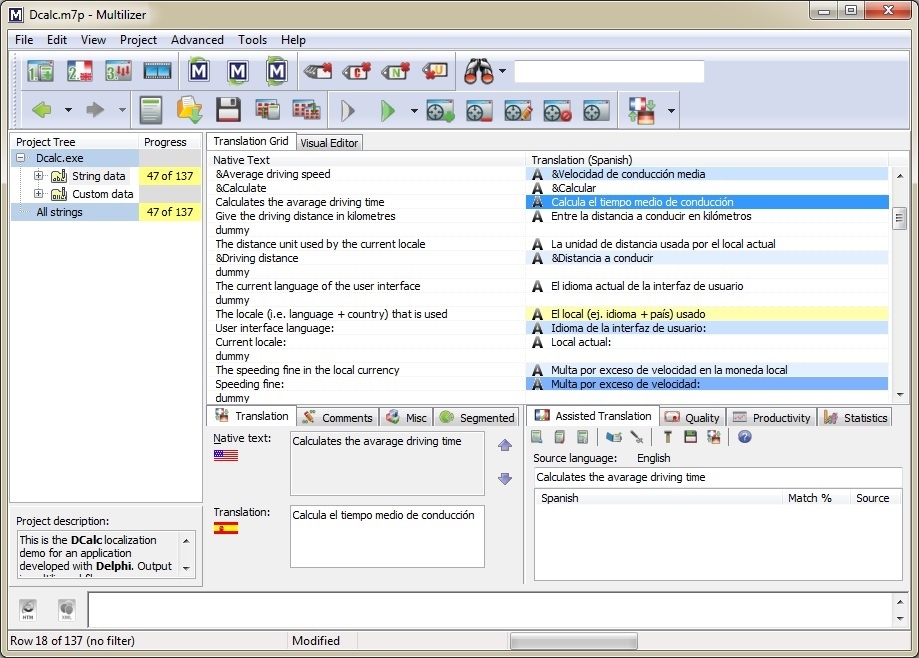The height and width of the screenshot is (658, 919).
Task: Open the dropdown next to the gray forward arrow
Action: click(122, 110)
